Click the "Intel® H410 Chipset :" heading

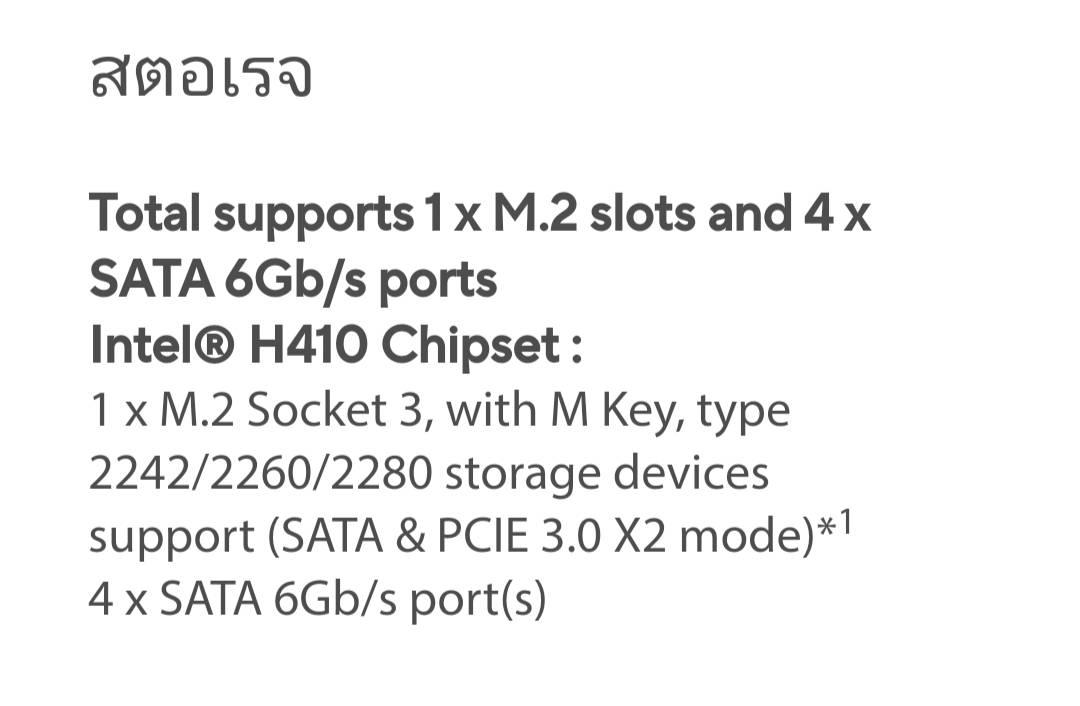coord(336,346)
